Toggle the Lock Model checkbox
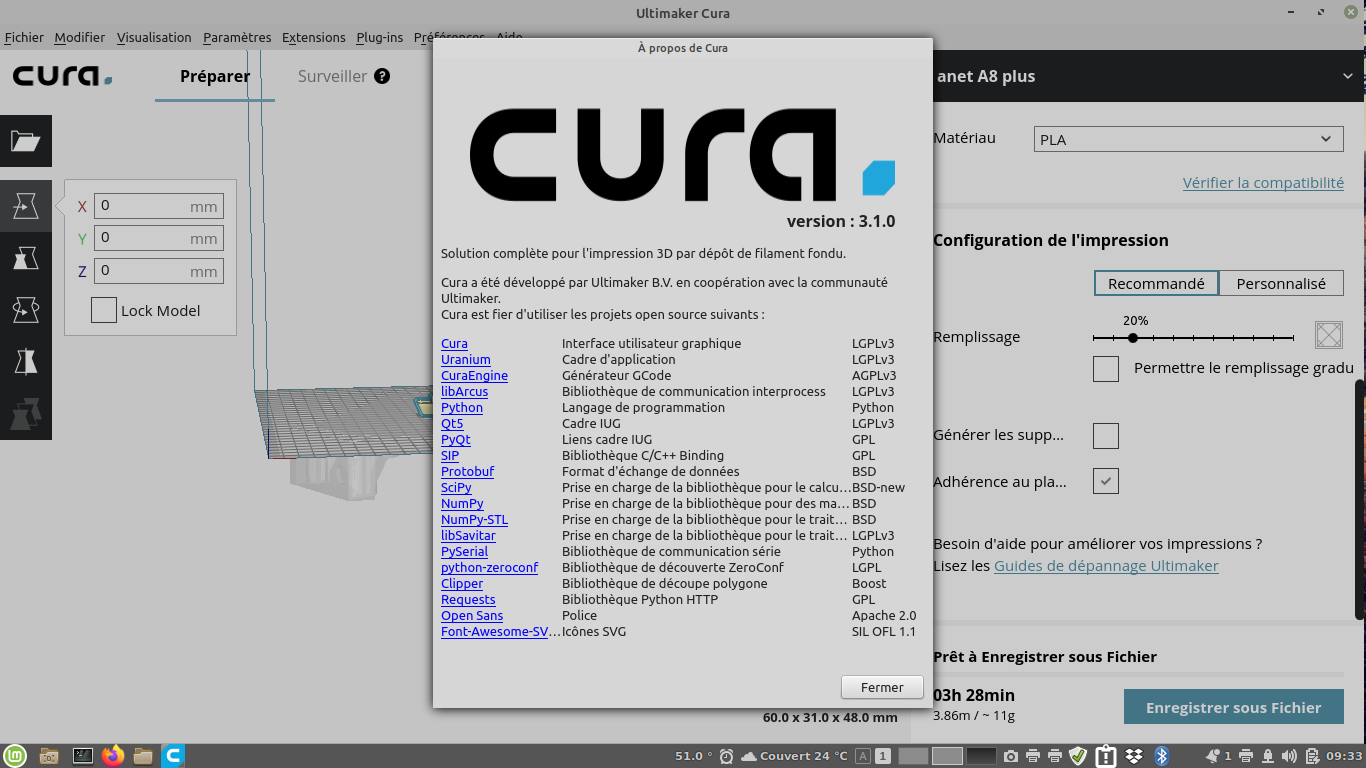This screenshot has width=1366, height=768. click(104, 310)
